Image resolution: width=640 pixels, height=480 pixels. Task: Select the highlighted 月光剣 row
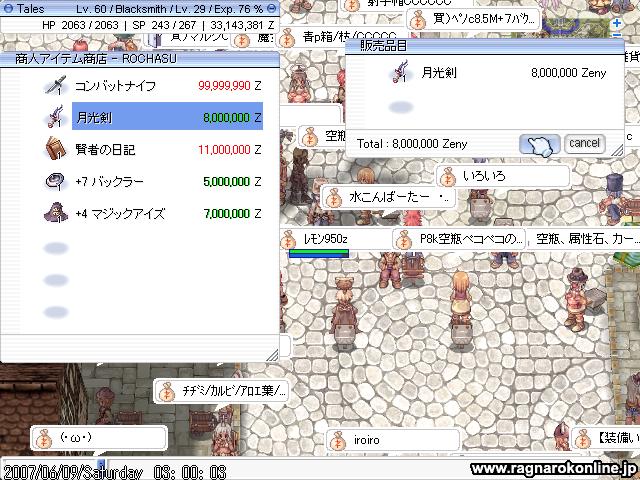point(167,117)
